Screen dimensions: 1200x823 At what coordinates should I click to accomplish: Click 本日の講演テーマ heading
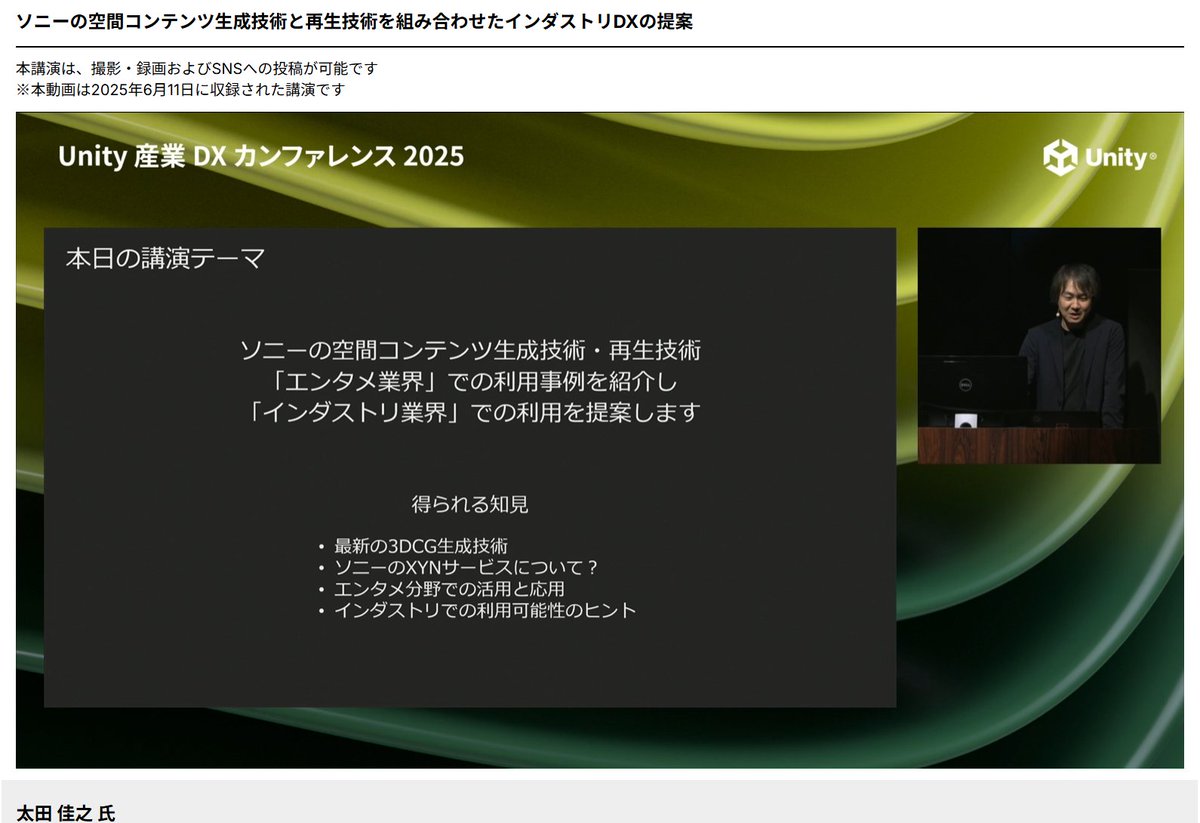pos(162,255)
